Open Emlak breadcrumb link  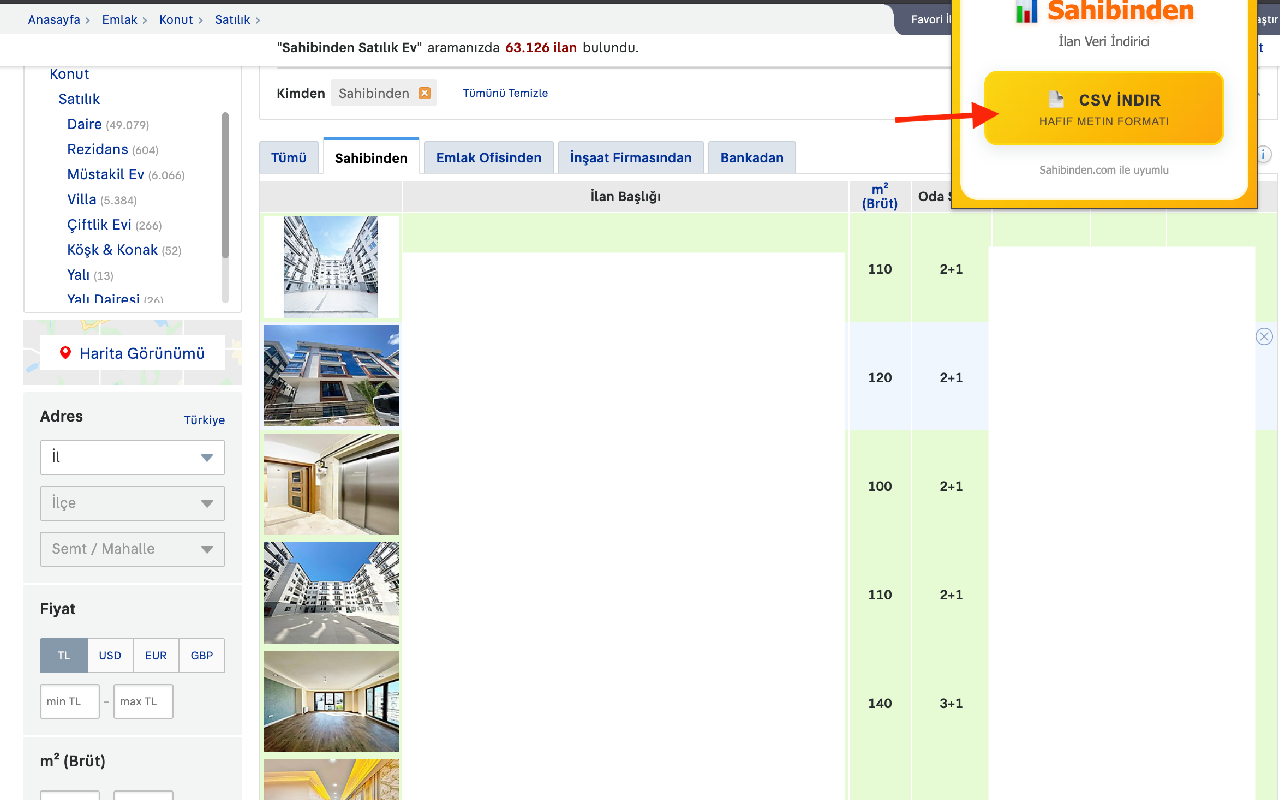click(x=120, y=20)
